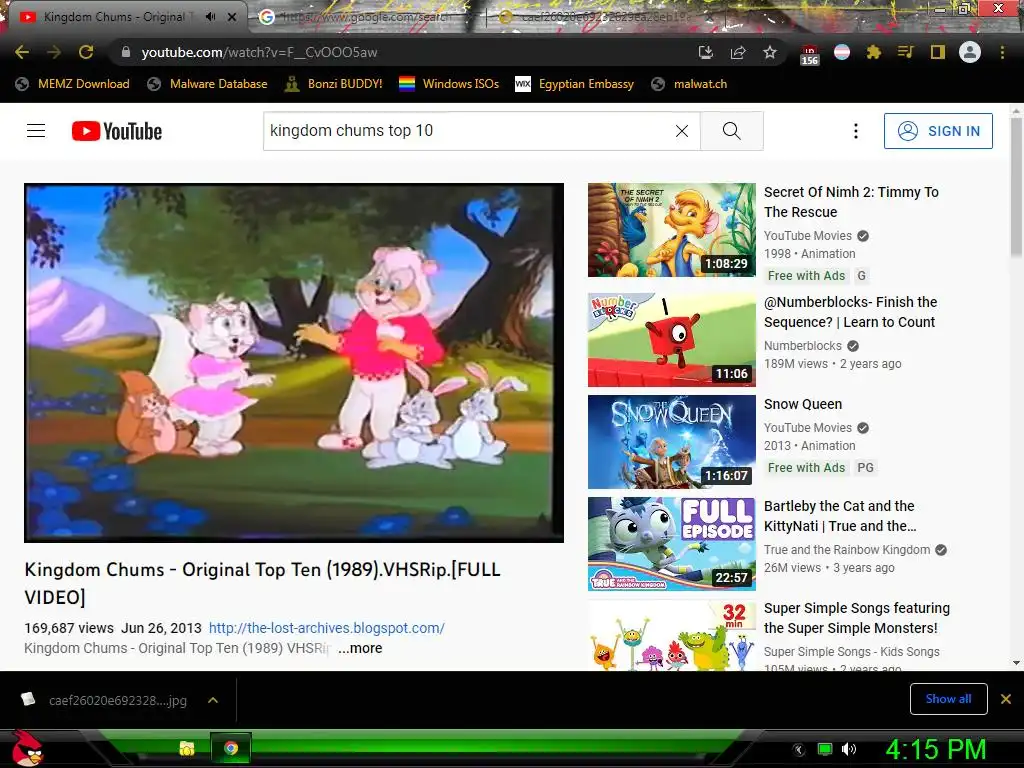Open the downloaded caef26020e692328 jpg file
Image resolution: width=1024 pixels, height=768 pixels.
(x=104, y=700)
